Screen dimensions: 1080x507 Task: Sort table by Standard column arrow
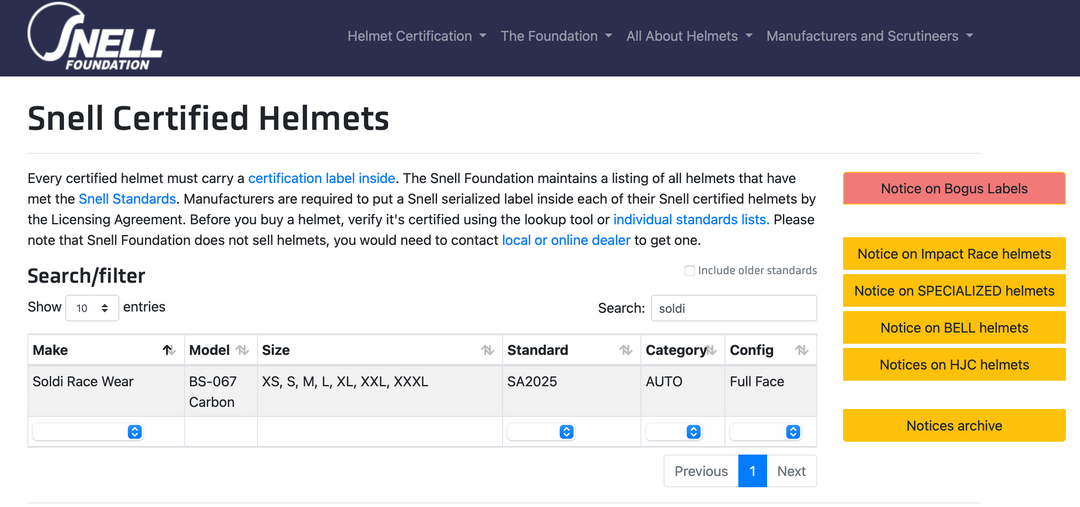click(625, 350)
